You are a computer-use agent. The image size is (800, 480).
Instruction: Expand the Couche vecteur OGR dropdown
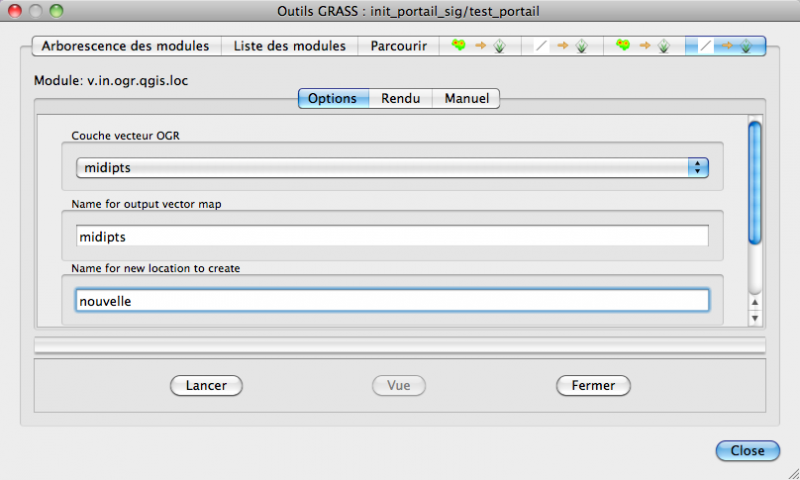pos(392,168)
